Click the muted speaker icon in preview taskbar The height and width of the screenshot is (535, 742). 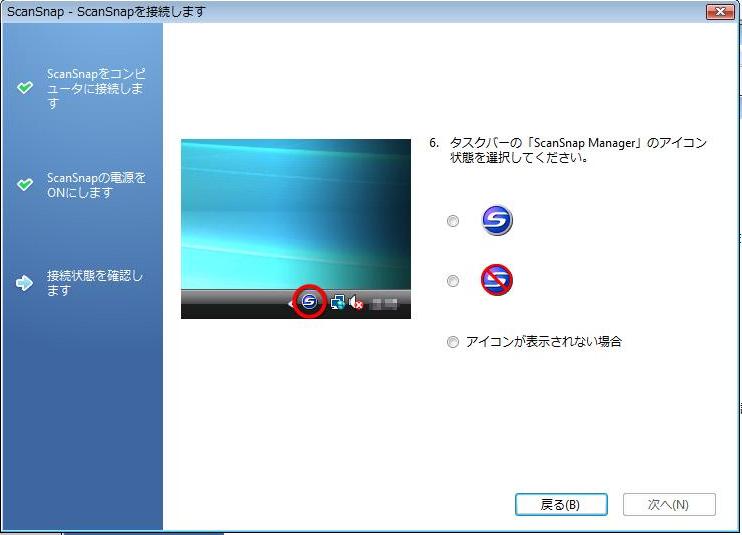click(x=355, y=302)
